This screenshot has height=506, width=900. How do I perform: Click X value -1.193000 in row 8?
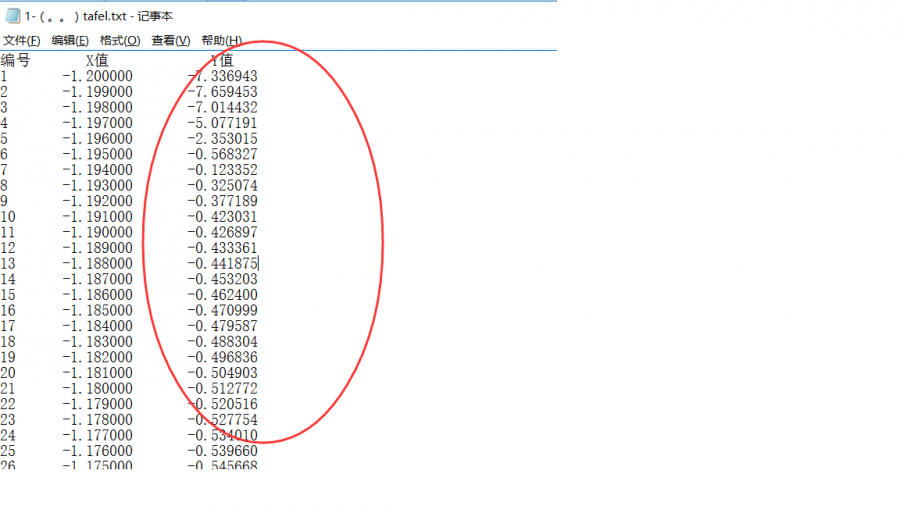(98, 185)
